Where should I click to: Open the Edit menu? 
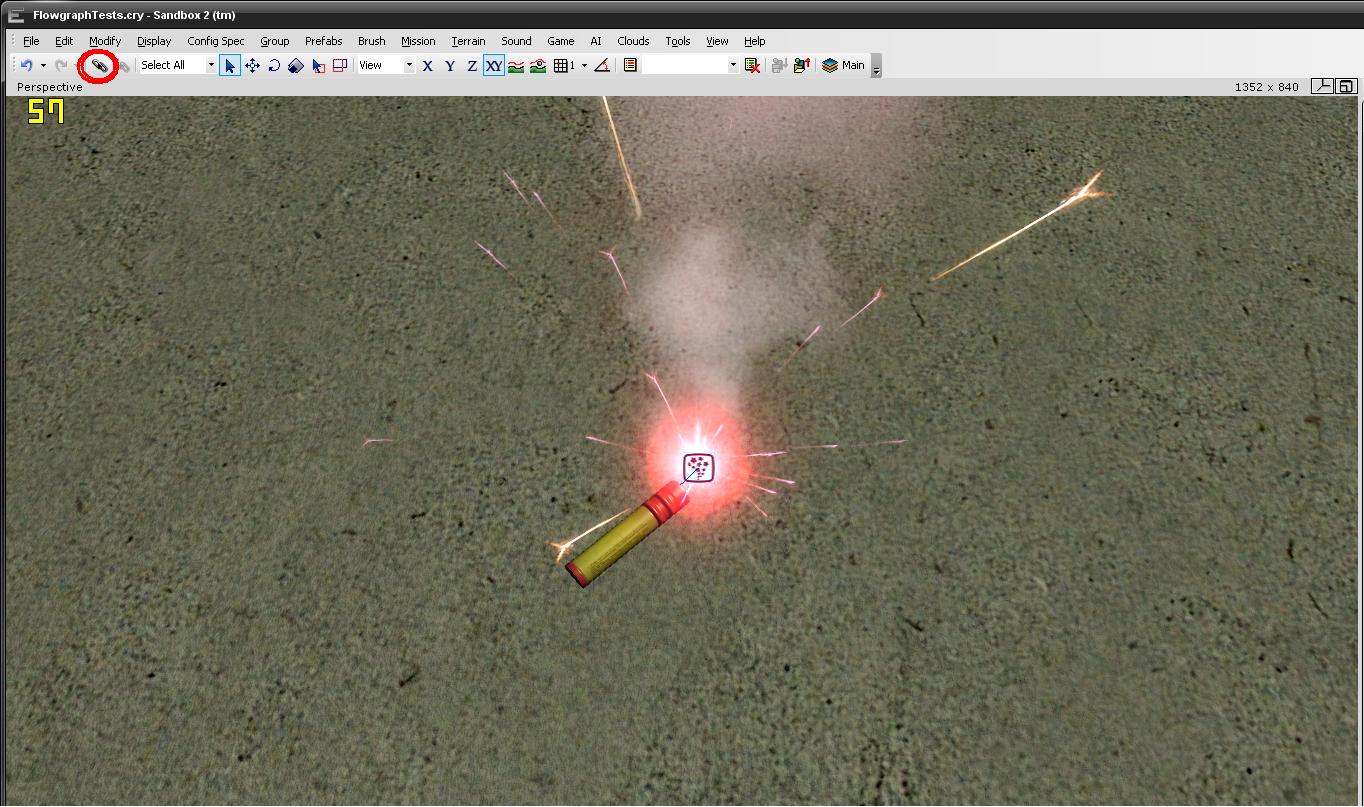coord(64,41)
